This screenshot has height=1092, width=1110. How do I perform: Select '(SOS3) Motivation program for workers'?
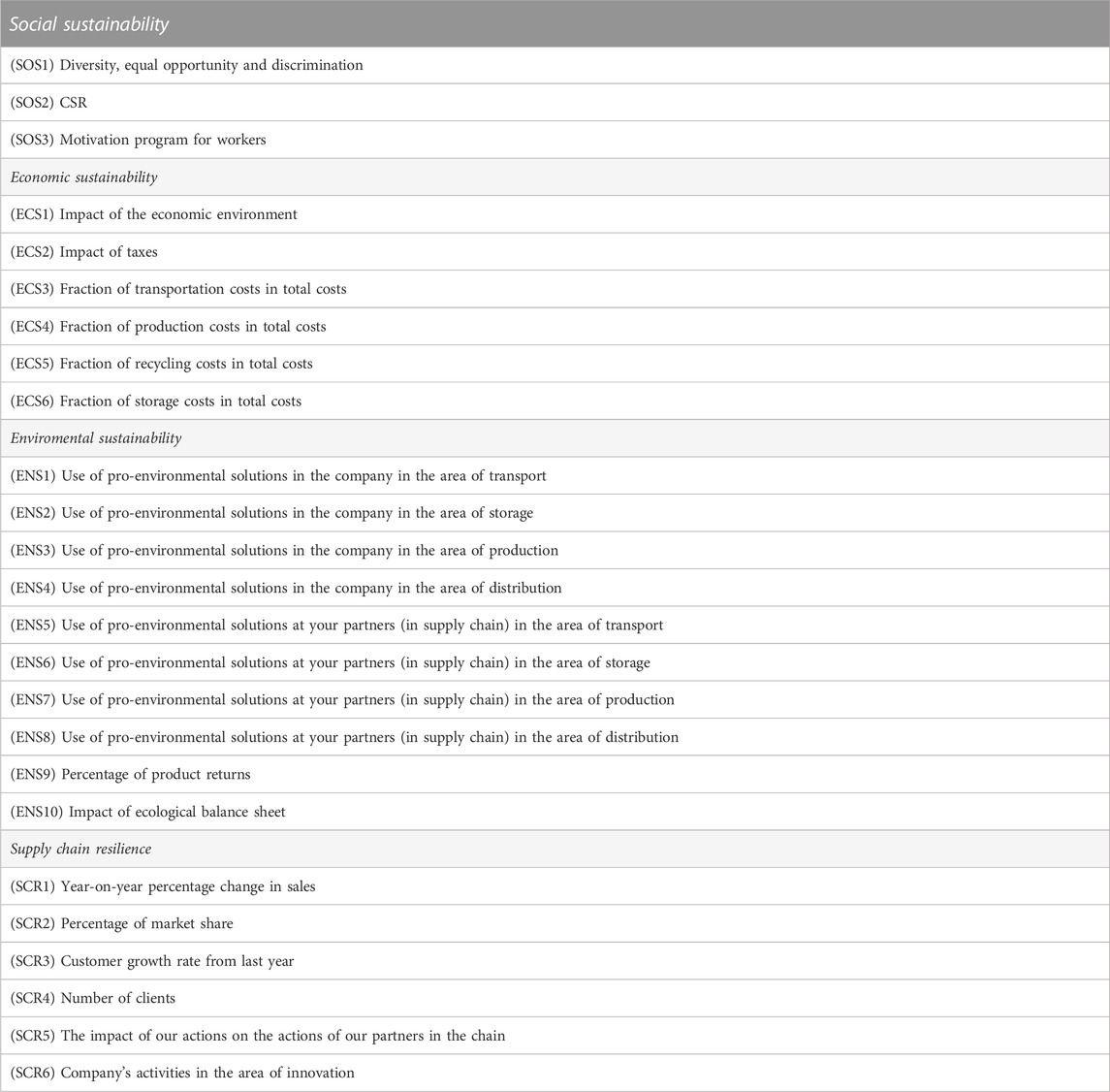tap(555, 140)
